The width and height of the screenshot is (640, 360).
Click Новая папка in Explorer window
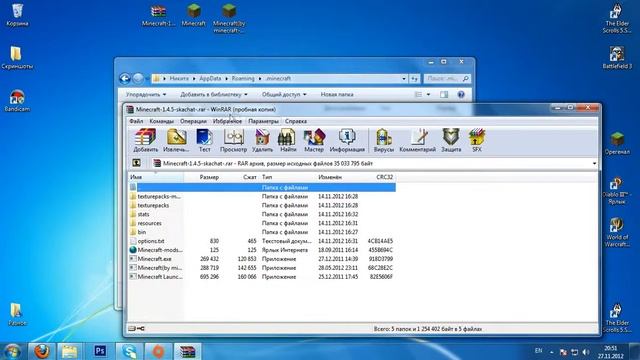point(337,95)
